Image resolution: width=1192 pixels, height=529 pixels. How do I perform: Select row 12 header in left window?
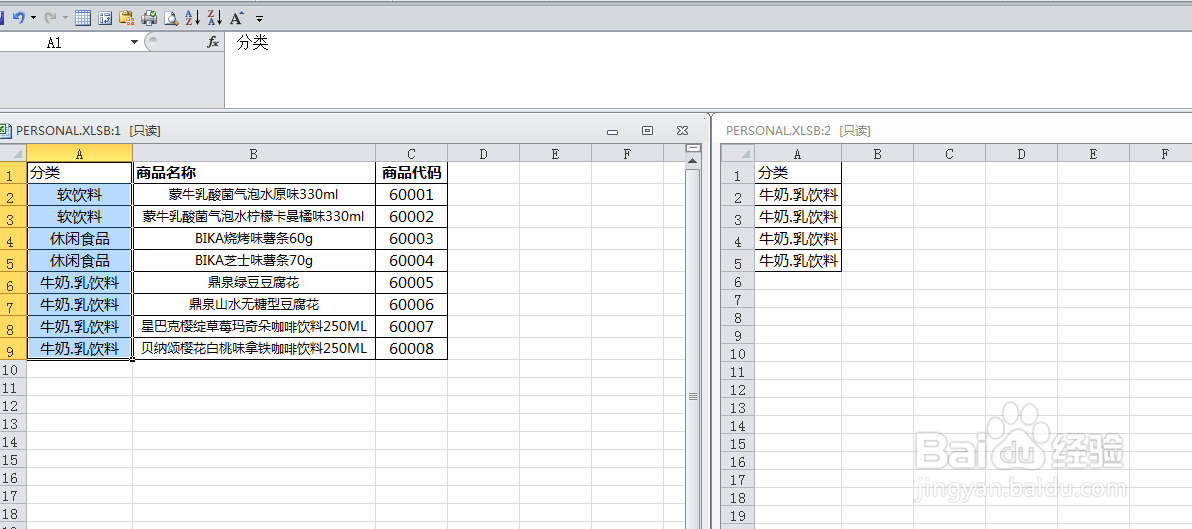pyautogui.click(x=13, y=406)
